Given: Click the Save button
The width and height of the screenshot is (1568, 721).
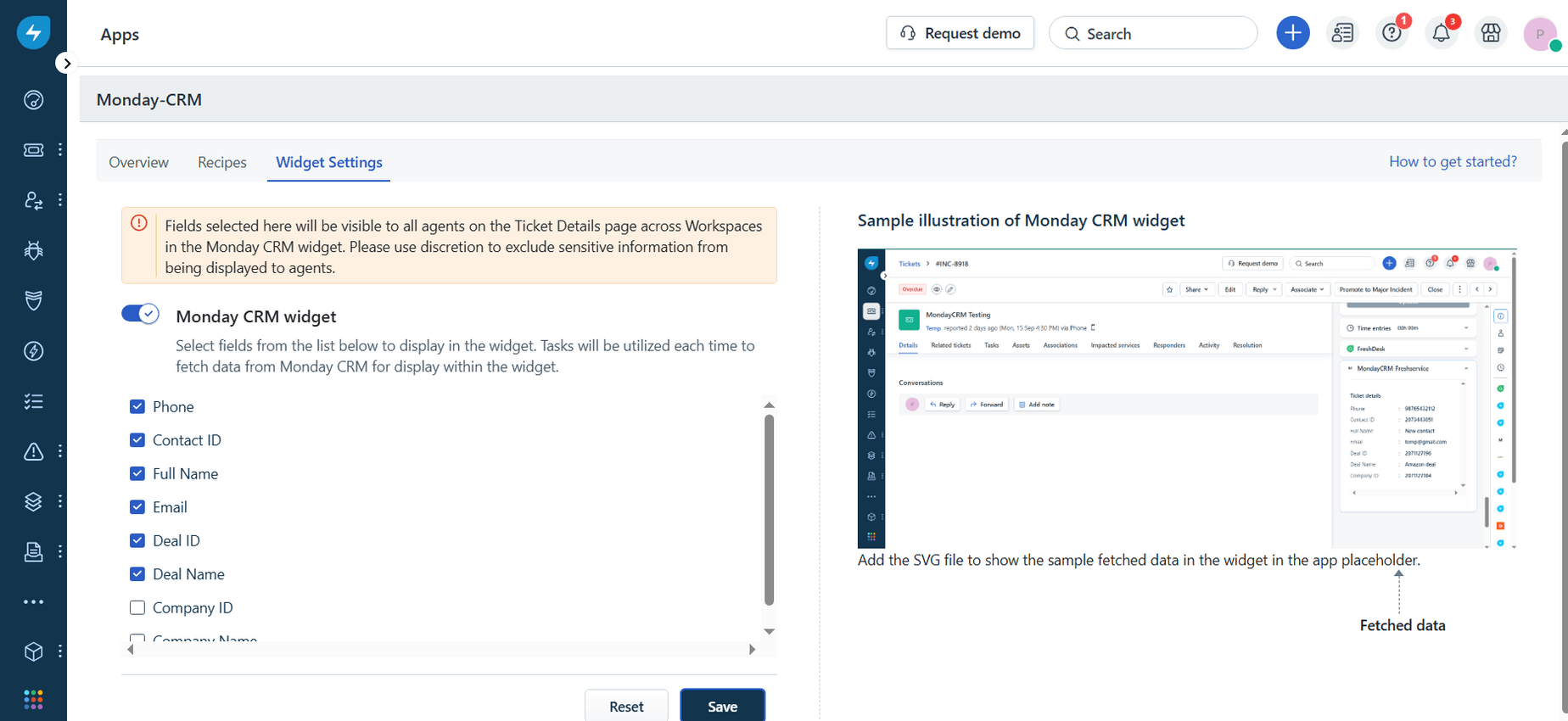Looking at the screenshot, I should [723, 706].
